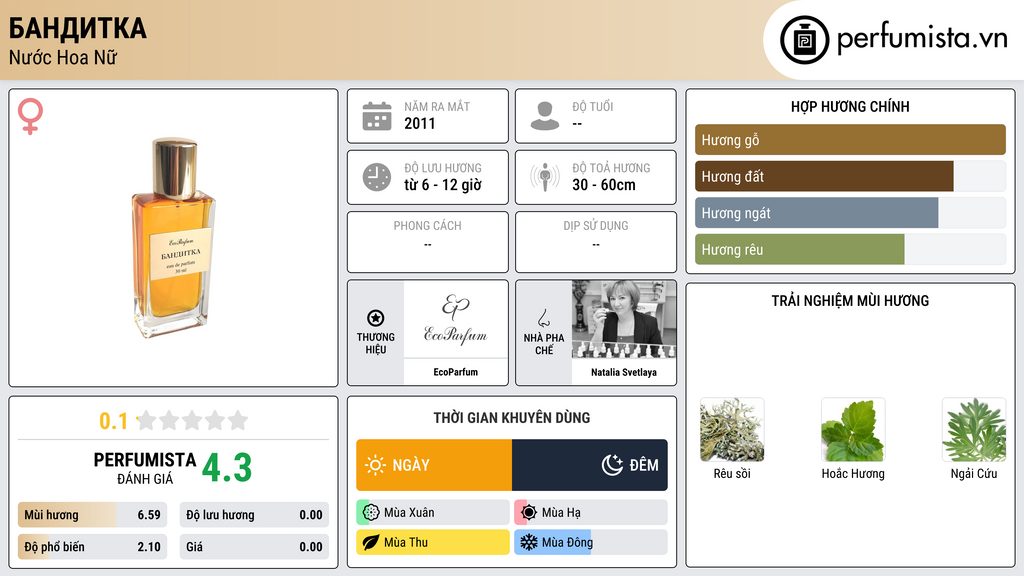The image size is (1024, 576).
Task: Click the БАНДИТКА perfume title
Action: (78, 29)
